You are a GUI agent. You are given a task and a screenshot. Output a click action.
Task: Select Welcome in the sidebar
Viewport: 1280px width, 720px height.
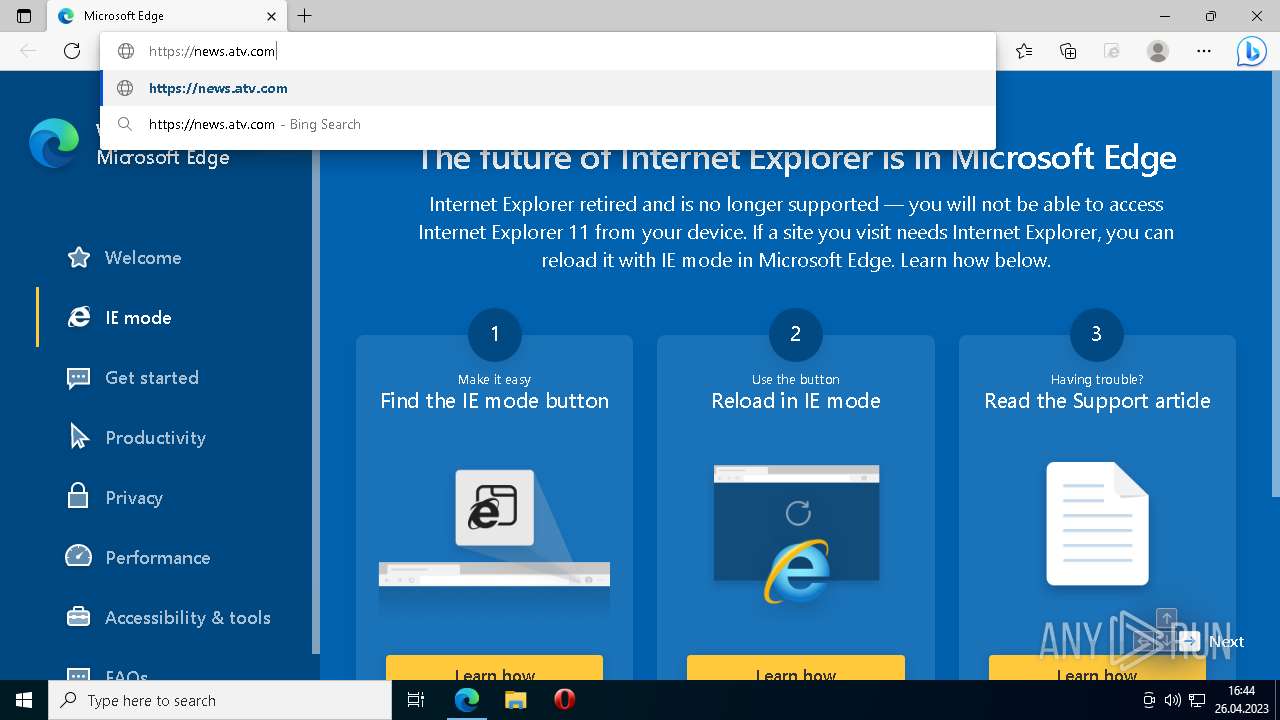point(143,257)
